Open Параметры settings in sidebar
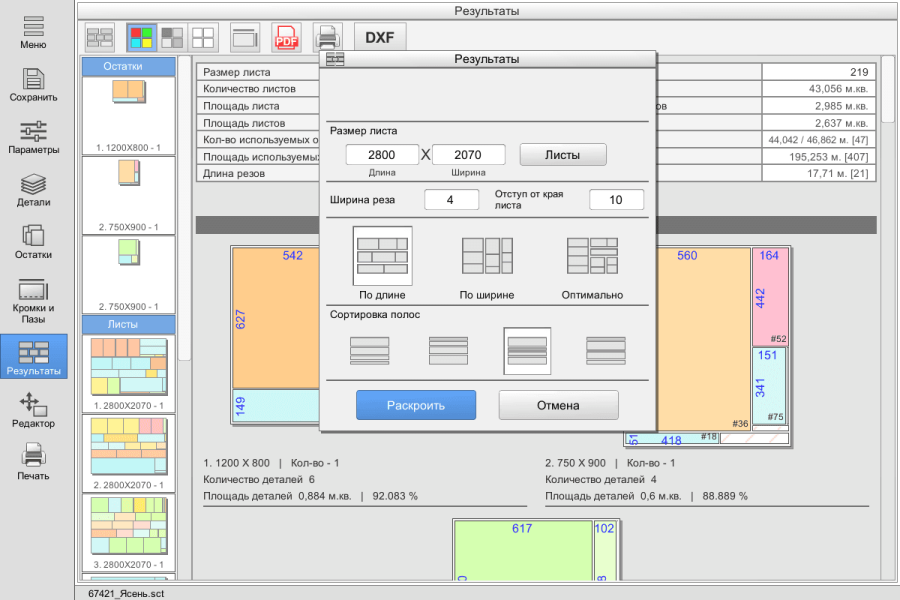Image resolution: width=900 pixels, height=600 pixels. (33, 138)
